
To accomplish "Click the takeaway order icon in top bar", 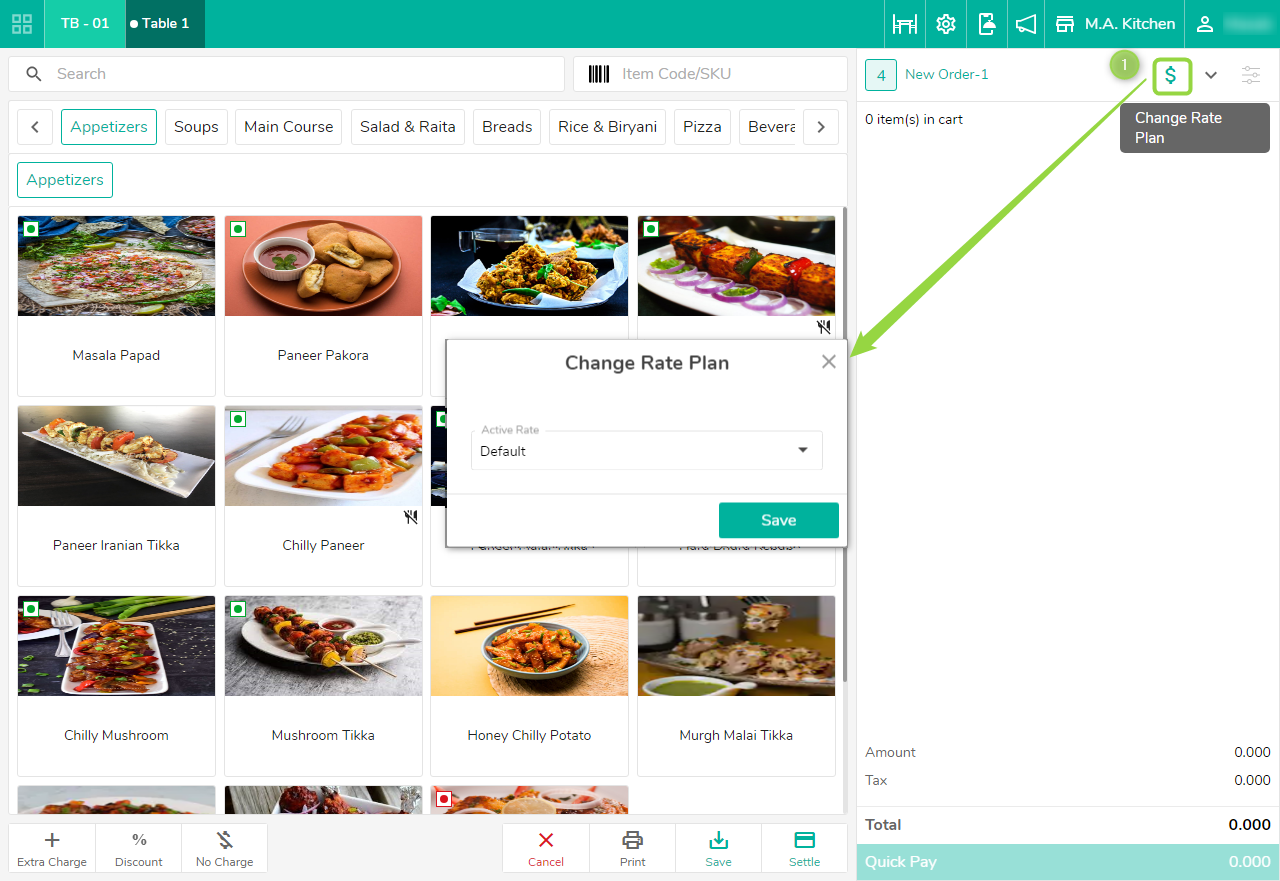I will pyautogui.click(x=986, y=24).
